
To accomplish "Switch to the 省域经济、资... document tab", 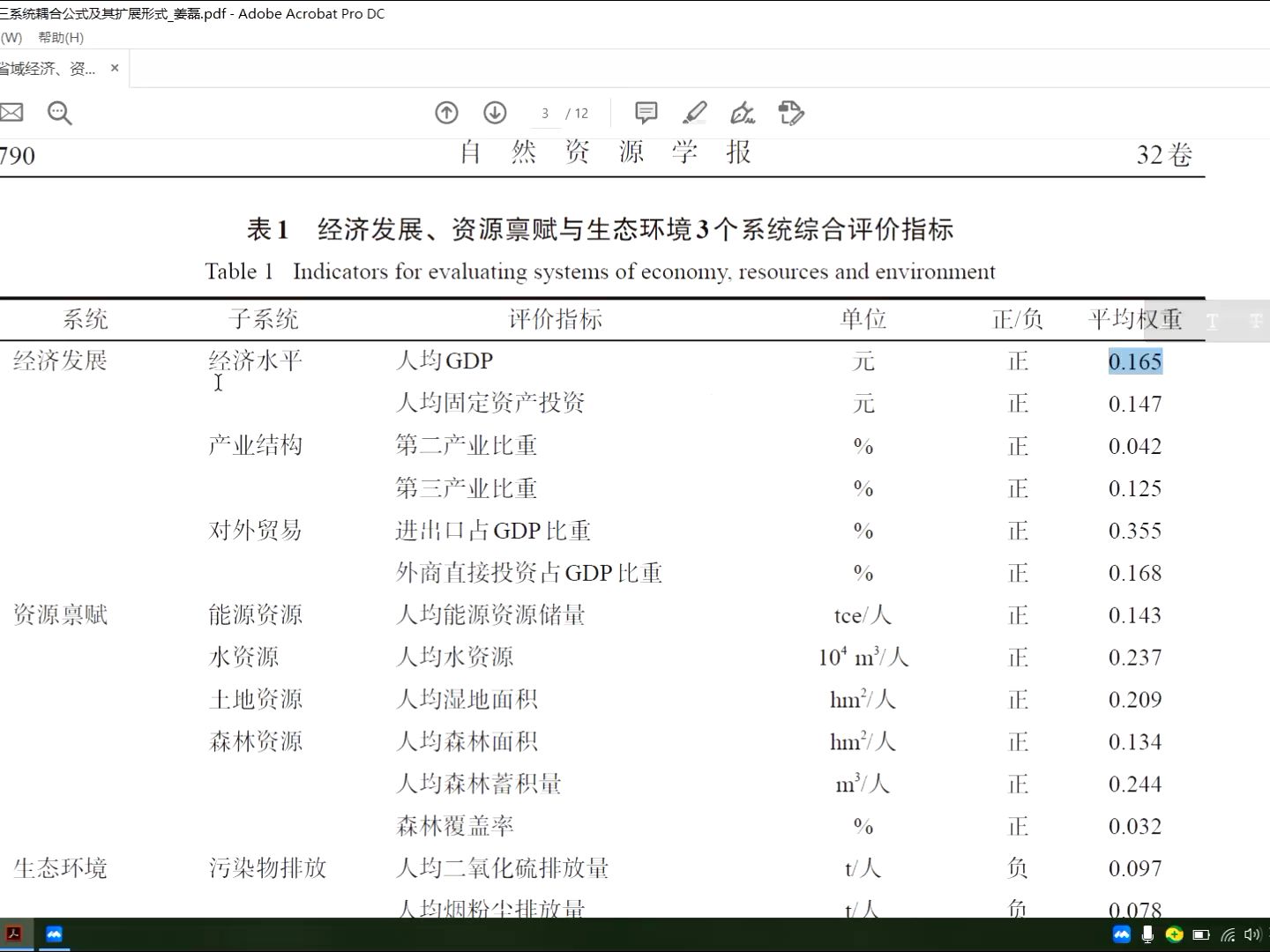I will click(x=48, y=68).
